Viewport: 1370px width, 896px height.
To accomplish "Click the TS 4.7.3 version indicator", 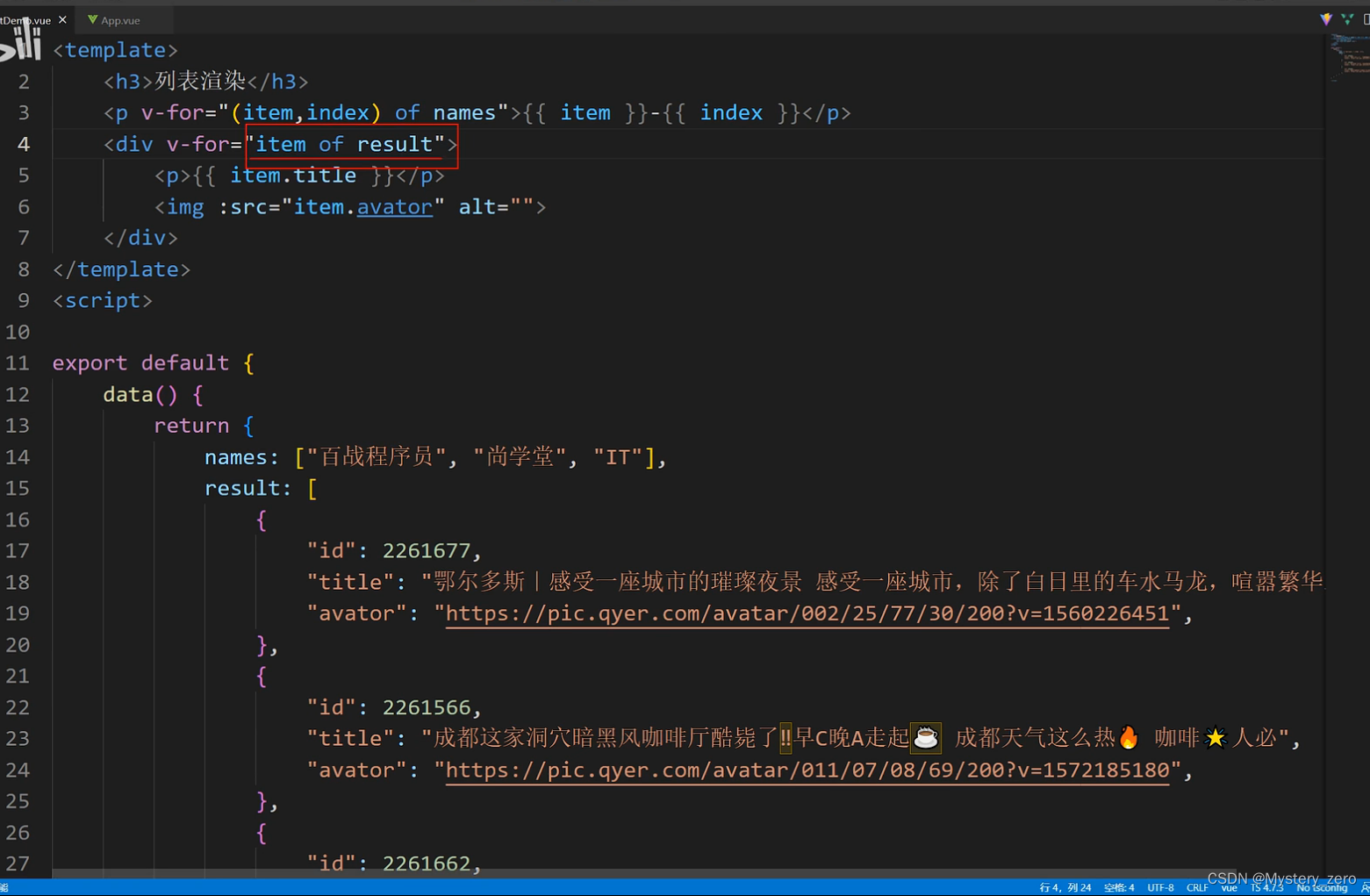I will point(1266,887).
